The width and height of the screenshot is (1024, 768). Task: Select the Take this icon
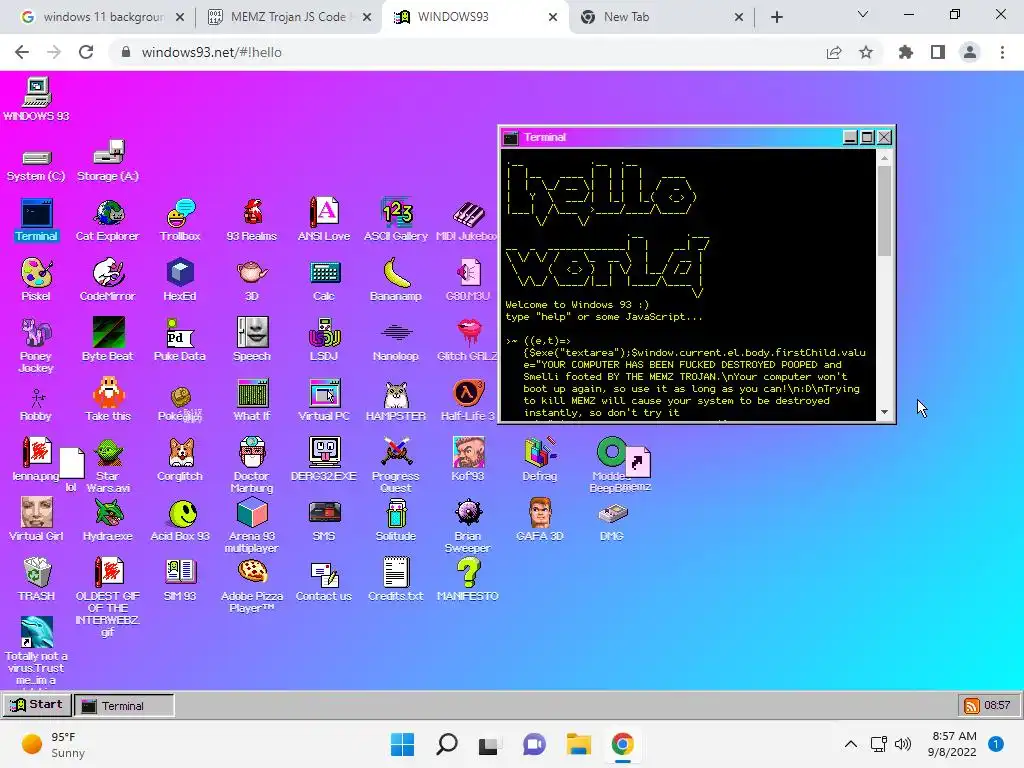(x=108, y=400)
